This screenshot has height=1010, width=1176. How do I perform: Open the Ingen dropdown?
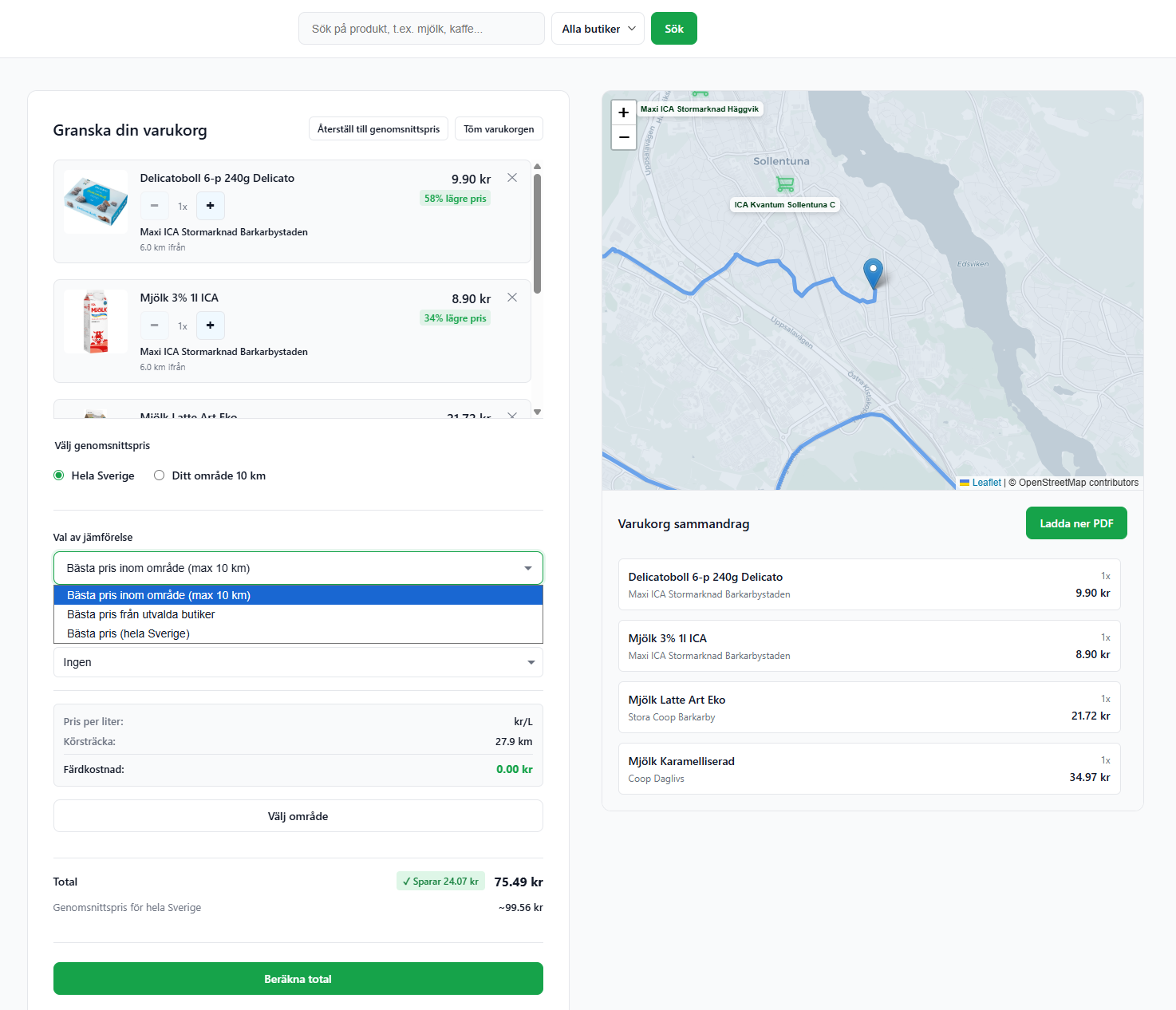pyautogui.click(x=298, y=662)
